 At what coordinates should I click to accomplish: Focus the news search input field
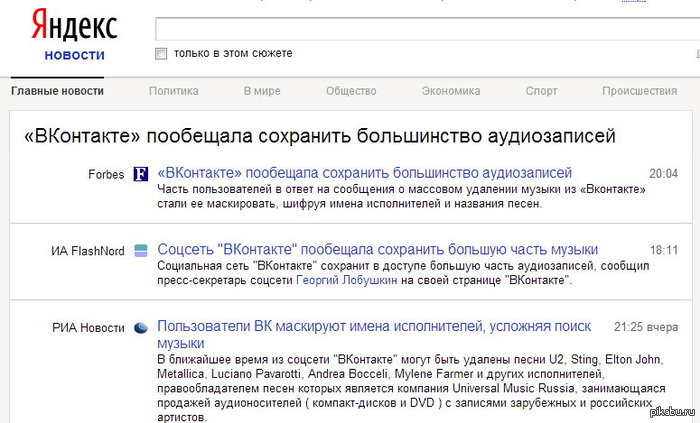pos(420,27)
